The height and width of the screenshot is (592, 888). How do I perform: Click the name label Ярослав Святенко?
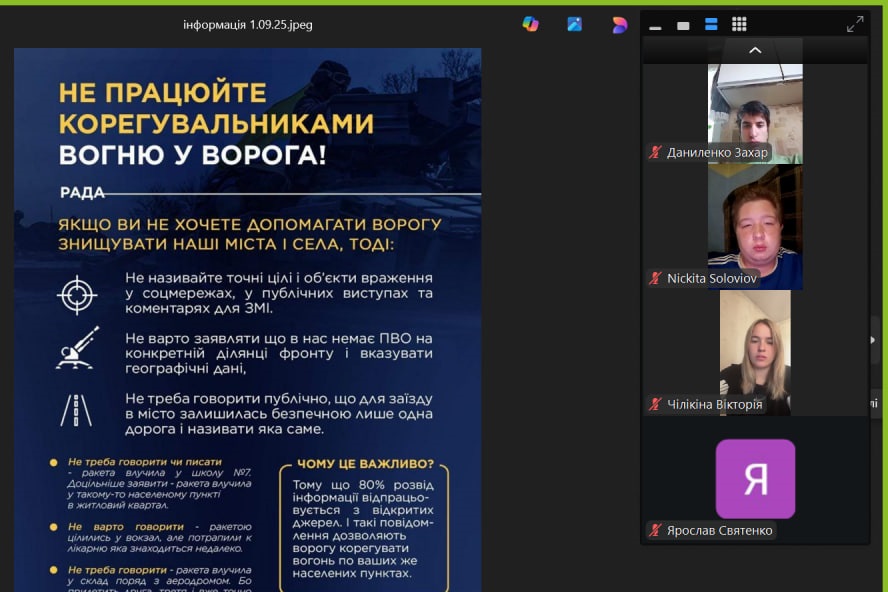tap(719, 530)
